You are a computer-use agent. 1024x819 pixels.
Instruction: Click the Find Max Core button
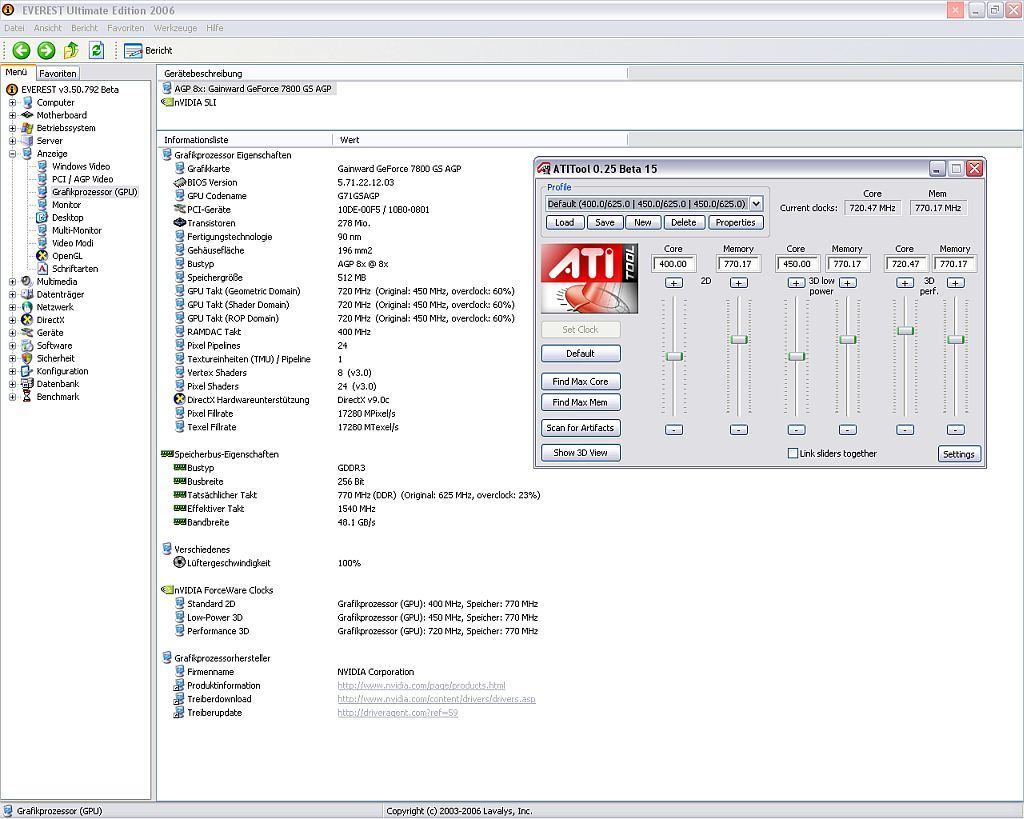click(580, 382)
